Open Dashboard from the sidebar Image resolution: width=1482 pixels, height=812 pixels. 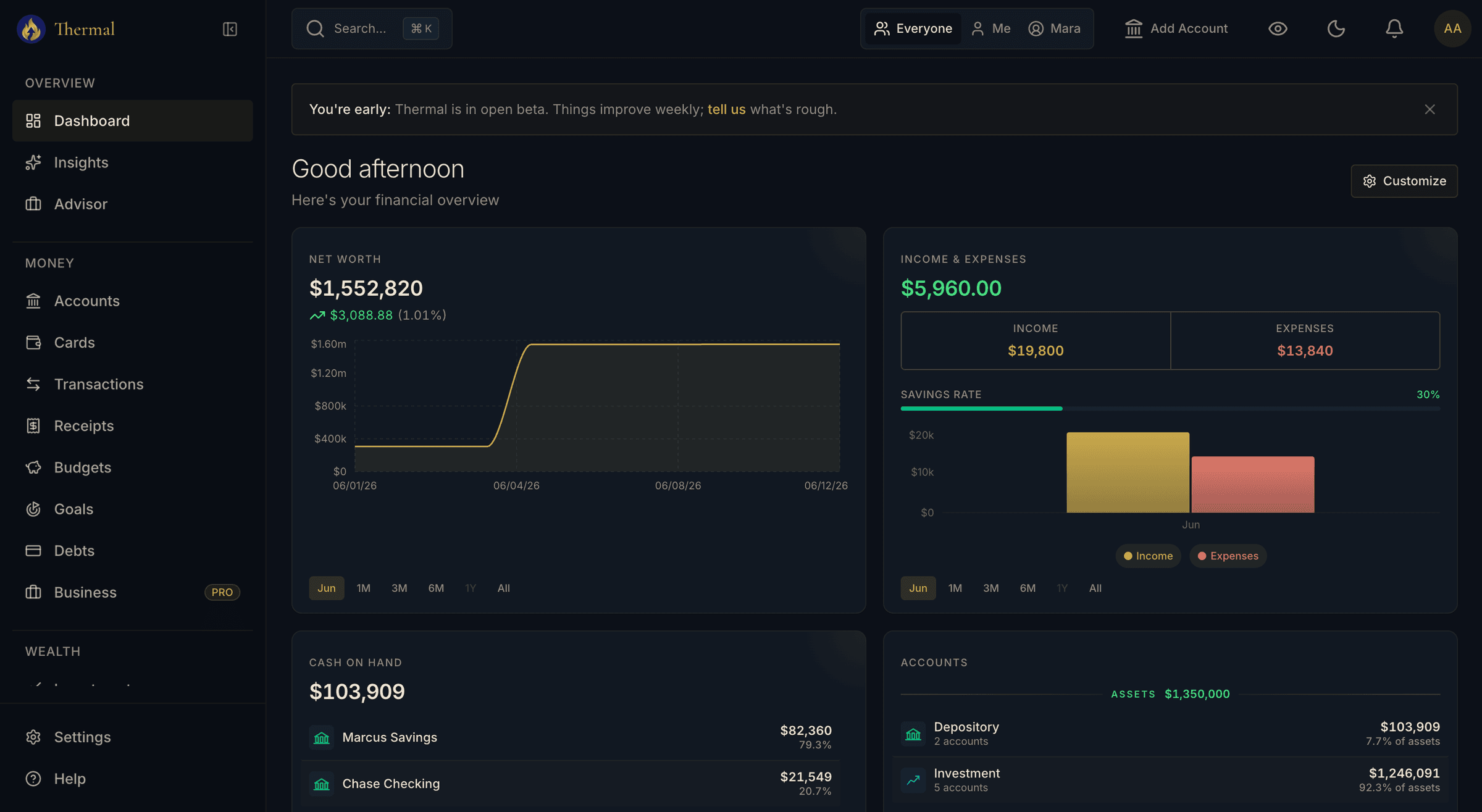tap(133, 120)
